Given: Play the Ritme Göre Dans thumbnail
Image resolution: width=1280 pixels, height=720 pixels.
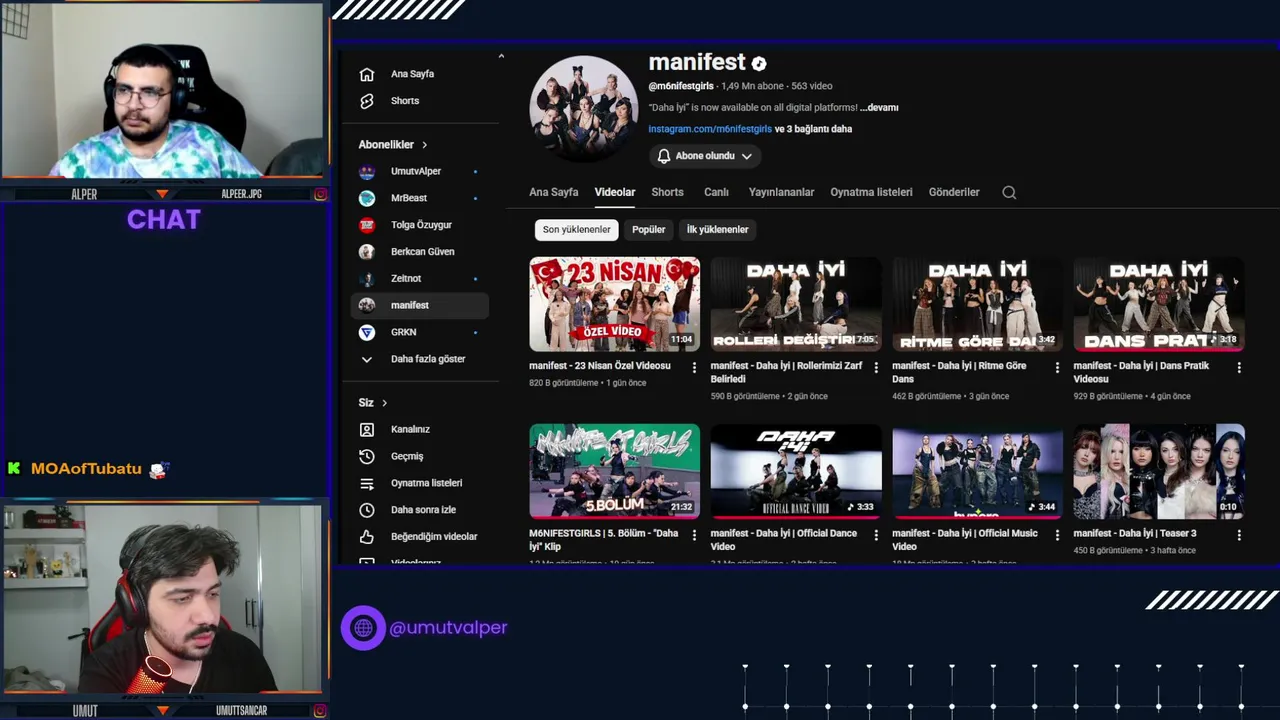Looking at the screenshot, I should [977, 304].
